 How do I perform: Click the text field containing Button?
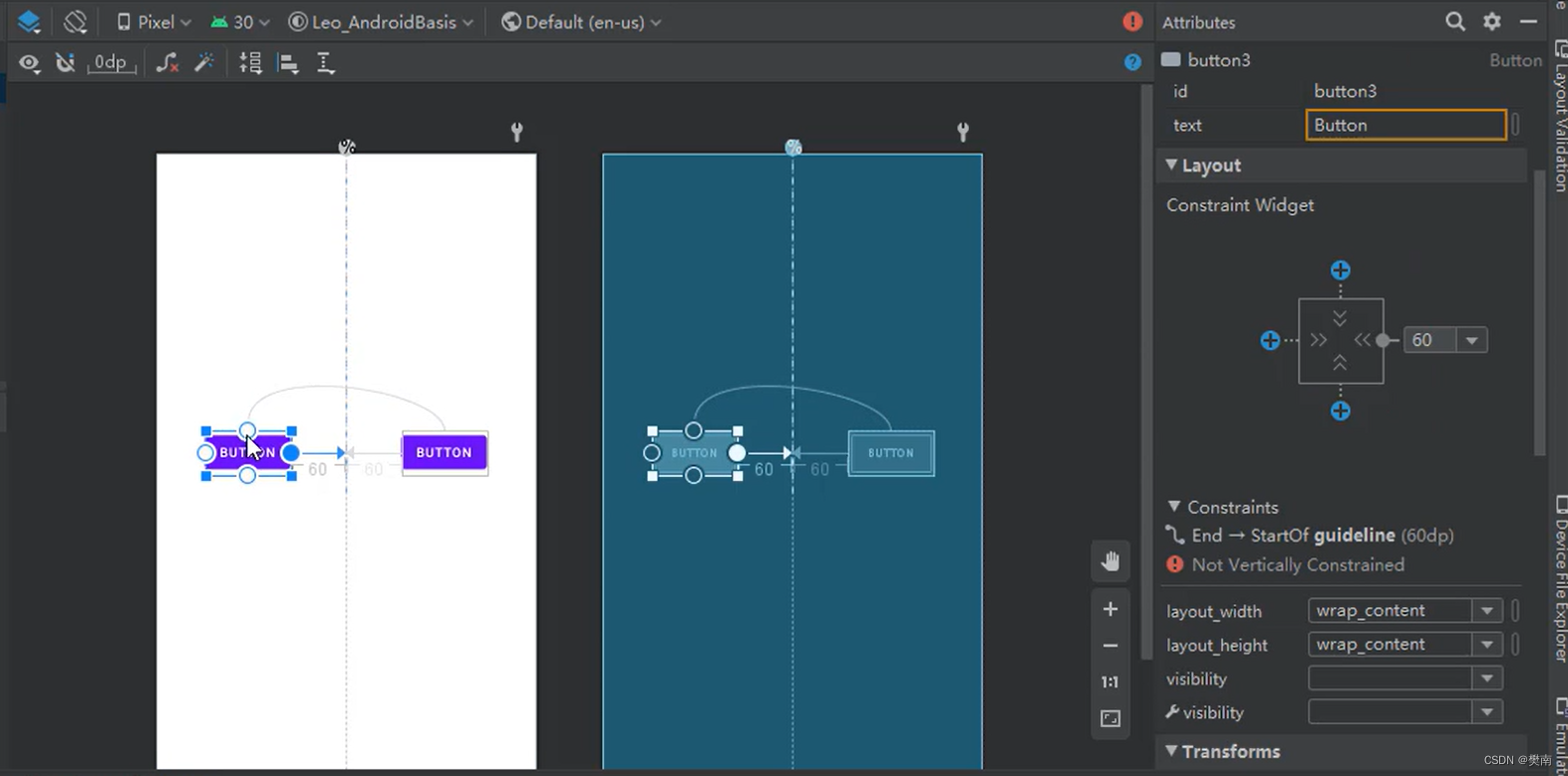pos(1406,125)
